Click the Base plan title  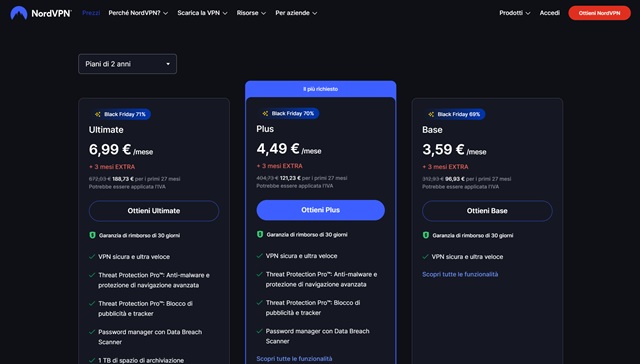[432, 130]
